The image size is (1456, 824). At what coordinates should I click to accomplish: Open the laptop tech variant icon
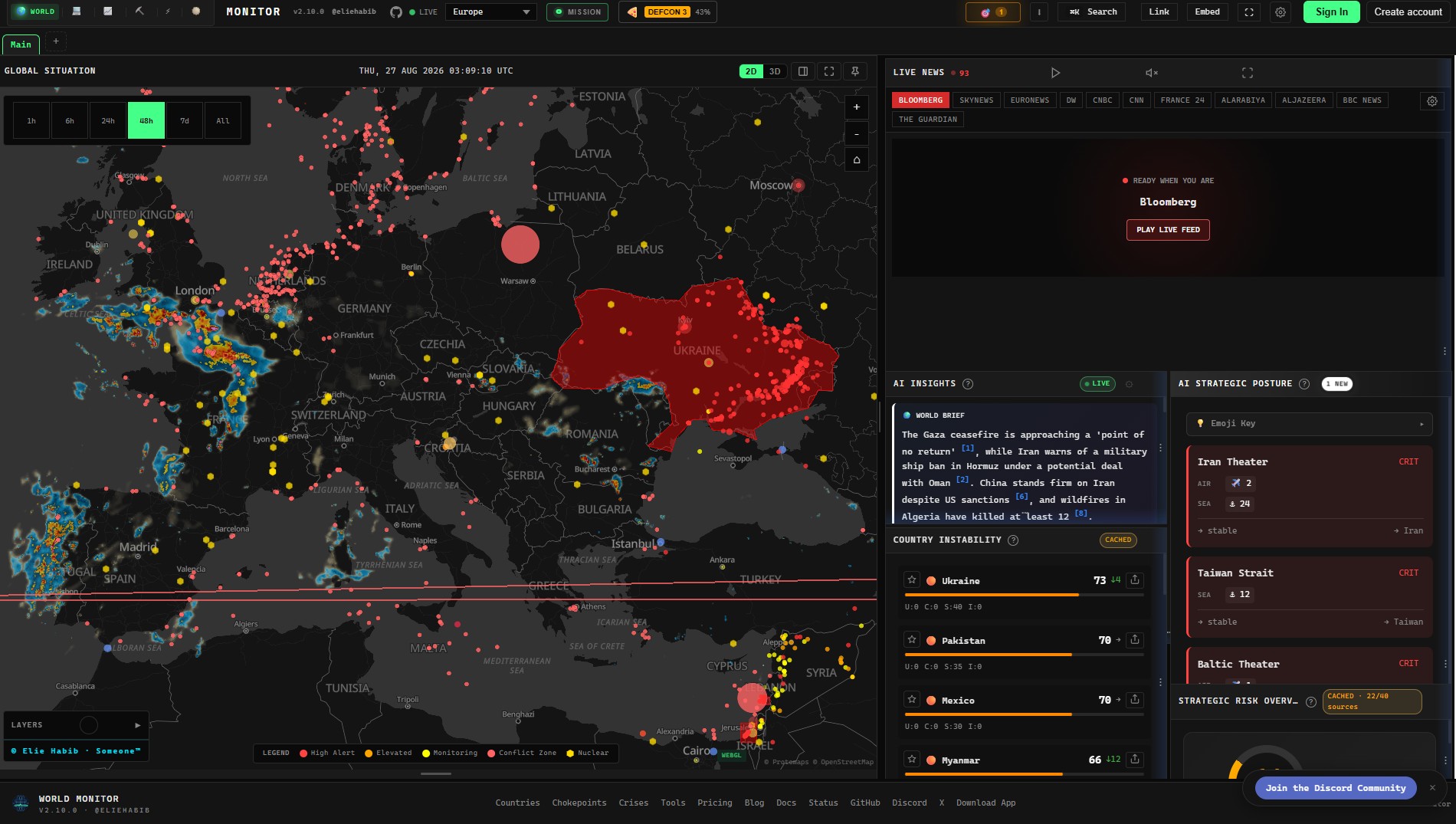76,11
